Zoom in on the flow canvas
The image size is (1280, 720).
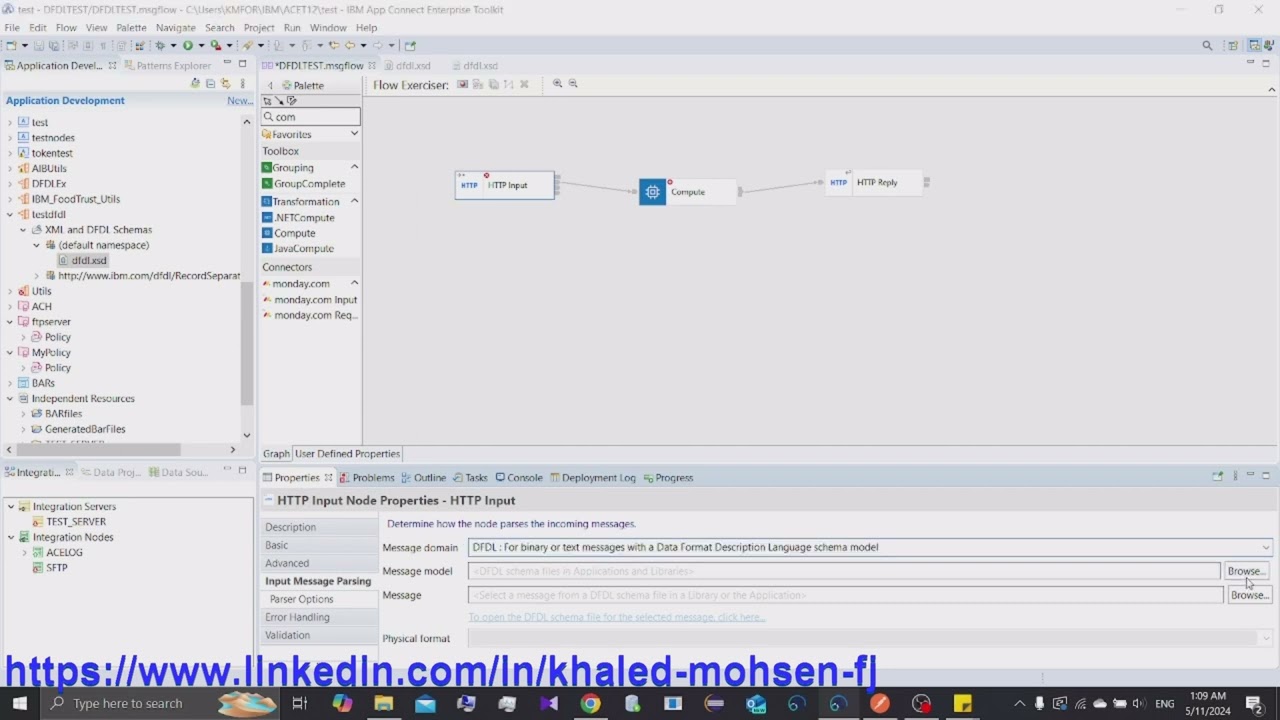[557, 84]
